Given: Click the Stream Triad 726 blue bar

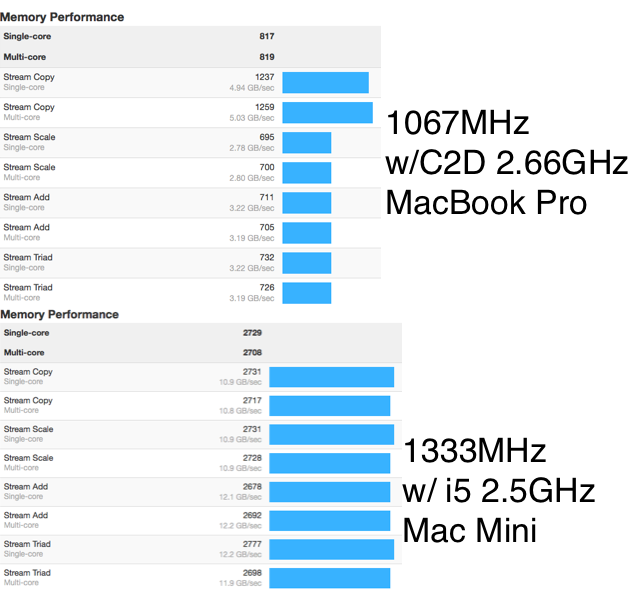Looking at the screenshot, I should tap(307, 293).
